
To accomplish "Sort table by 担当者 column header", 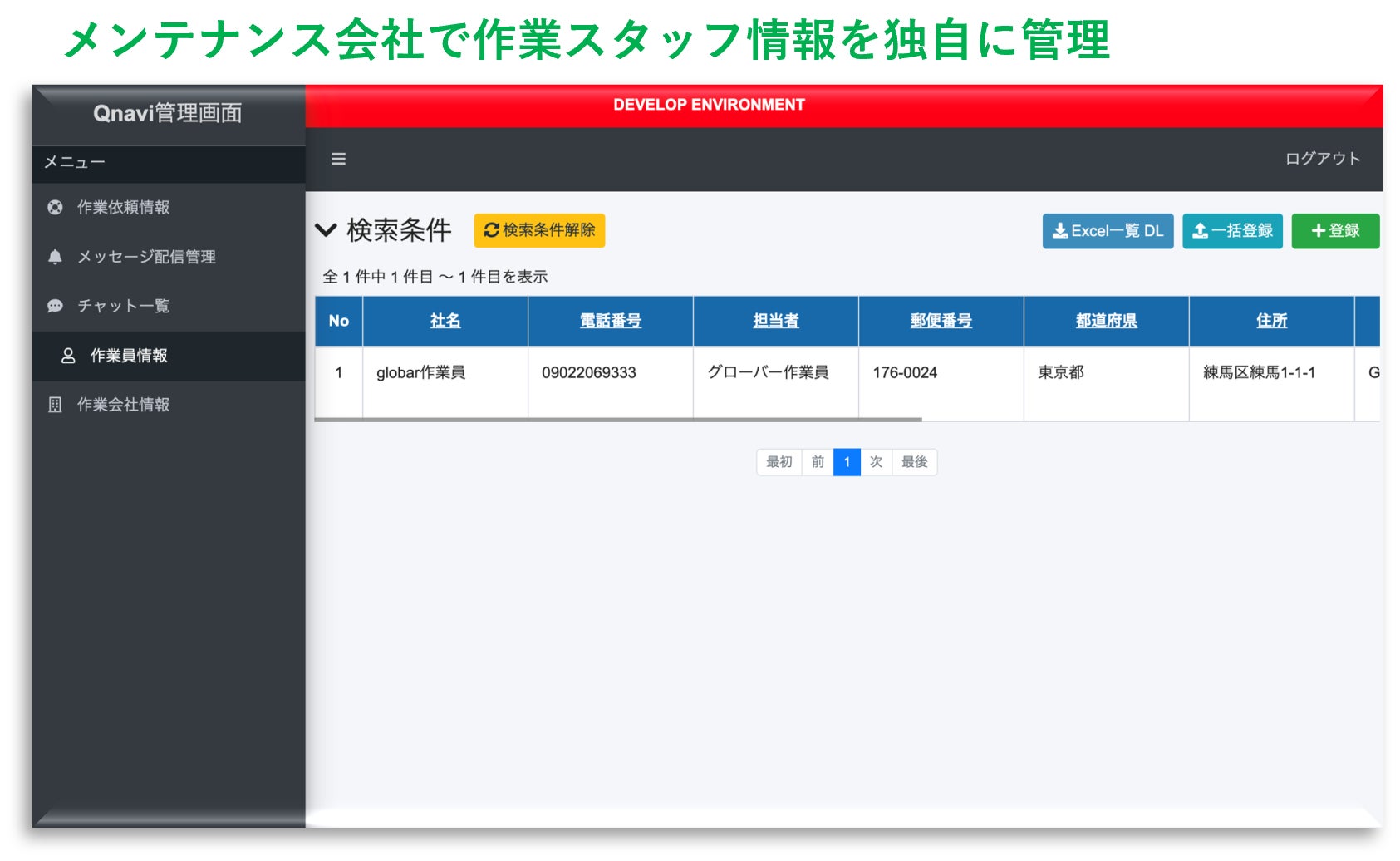I will (x=776, y=321).
